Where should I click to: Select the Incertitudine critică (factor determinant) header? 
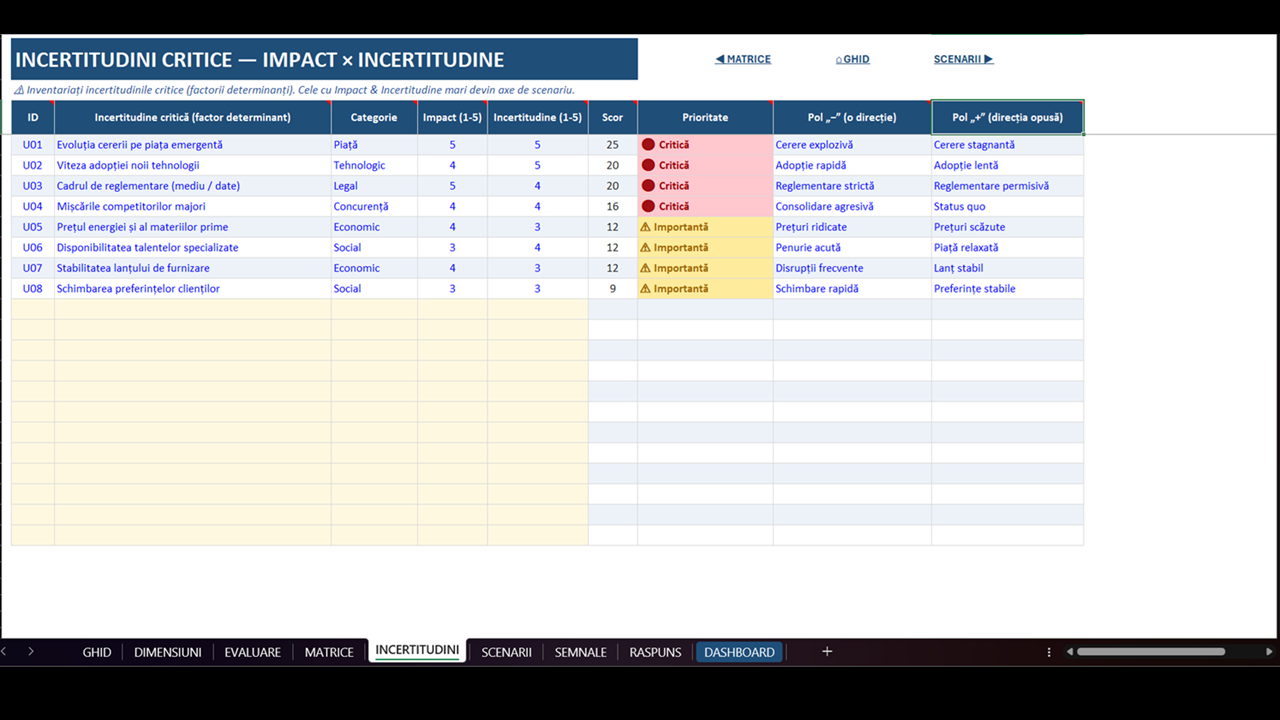pos(193,117)
